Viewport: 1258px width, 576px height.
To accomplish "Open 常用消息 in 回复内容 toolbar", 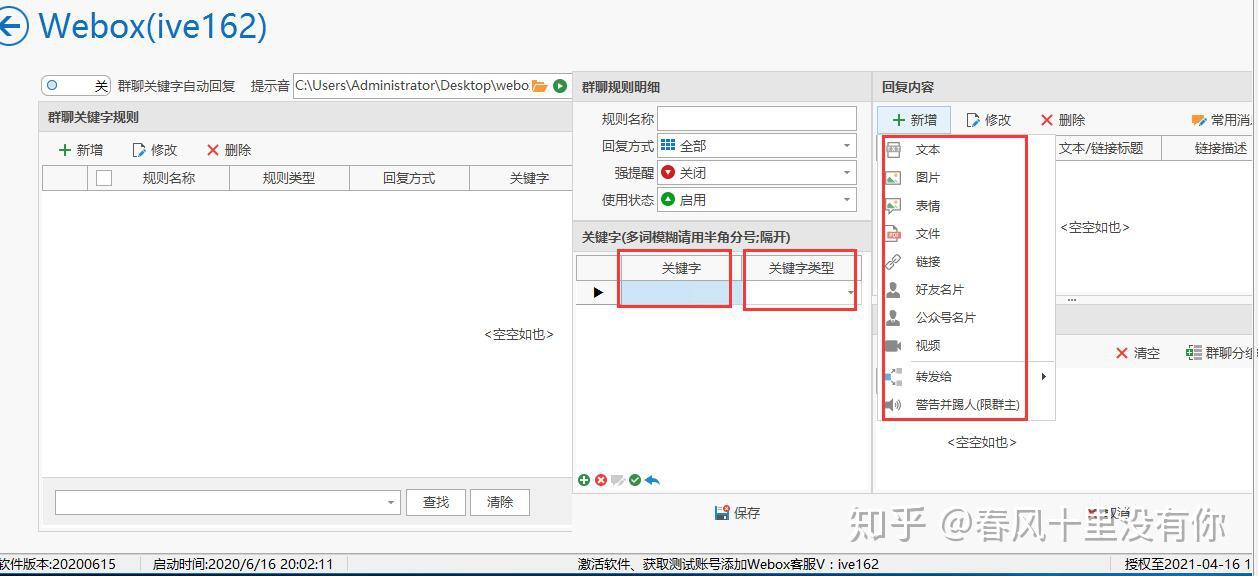I will point(1223,120).
